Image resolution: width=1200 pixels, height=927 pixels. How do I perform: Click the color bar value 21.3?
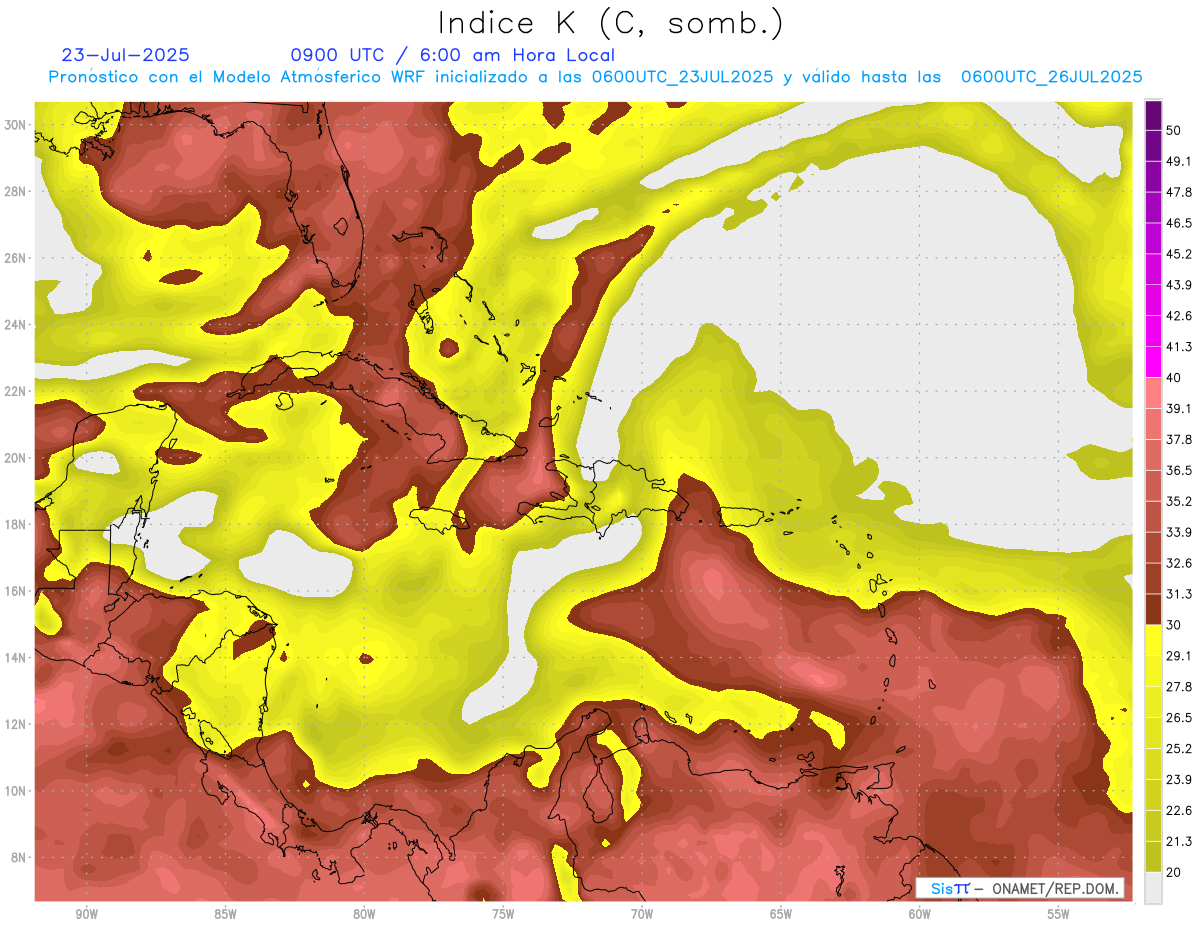[1180, 842]
